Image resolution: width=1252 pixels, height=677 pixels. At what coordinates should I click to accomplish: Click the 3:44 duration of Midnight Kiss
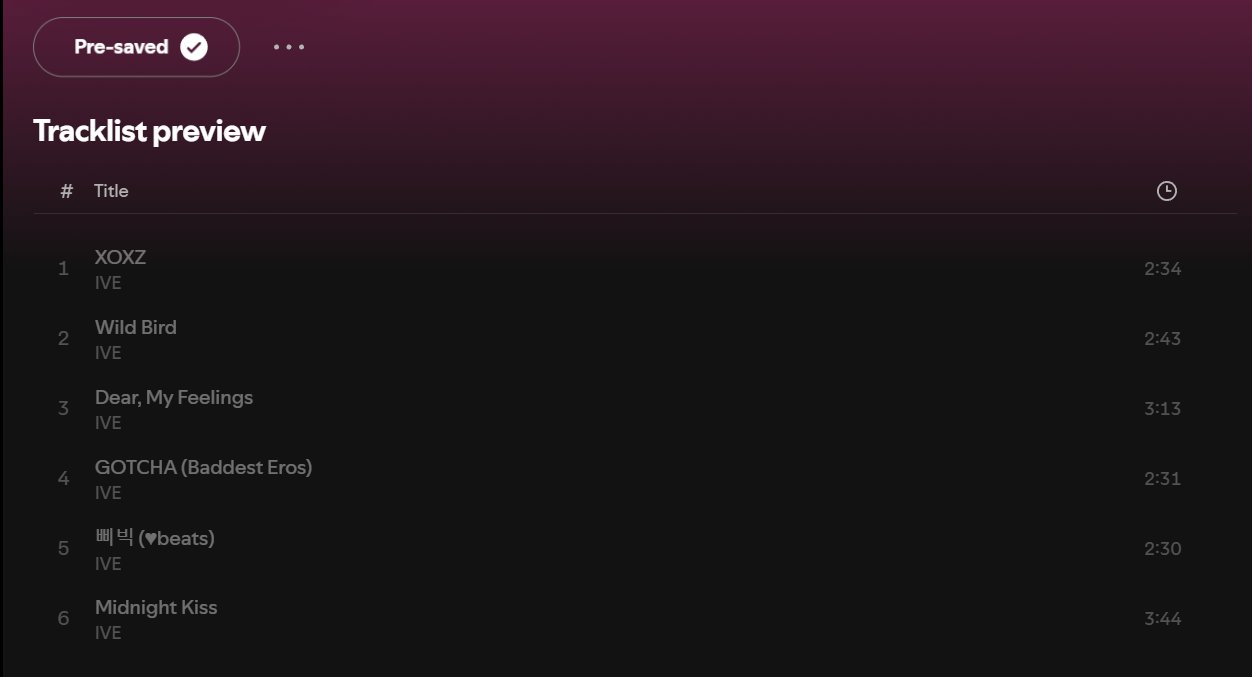click(x=1163, y=618)
